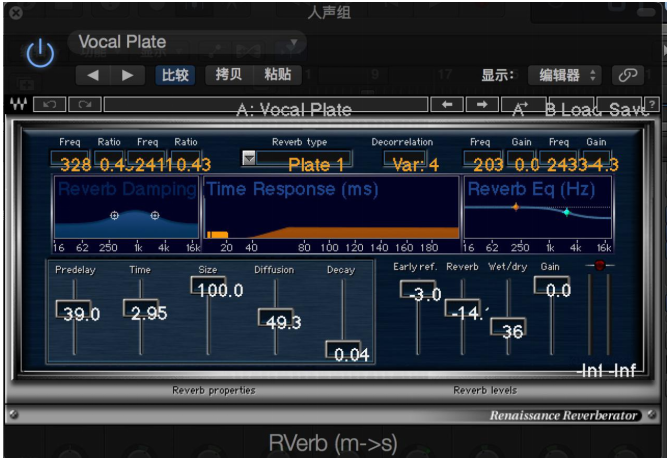Image resolution: width=670 pixels, height=460 pixels.
Task: Click the Reverb level slider handle -14
Action: (463, 309)
